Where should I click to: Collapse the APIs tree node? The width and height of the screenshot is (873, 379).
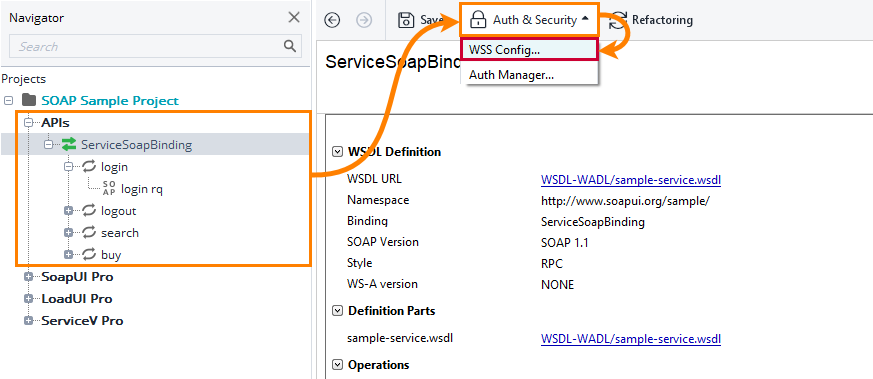tap(28, 122)
